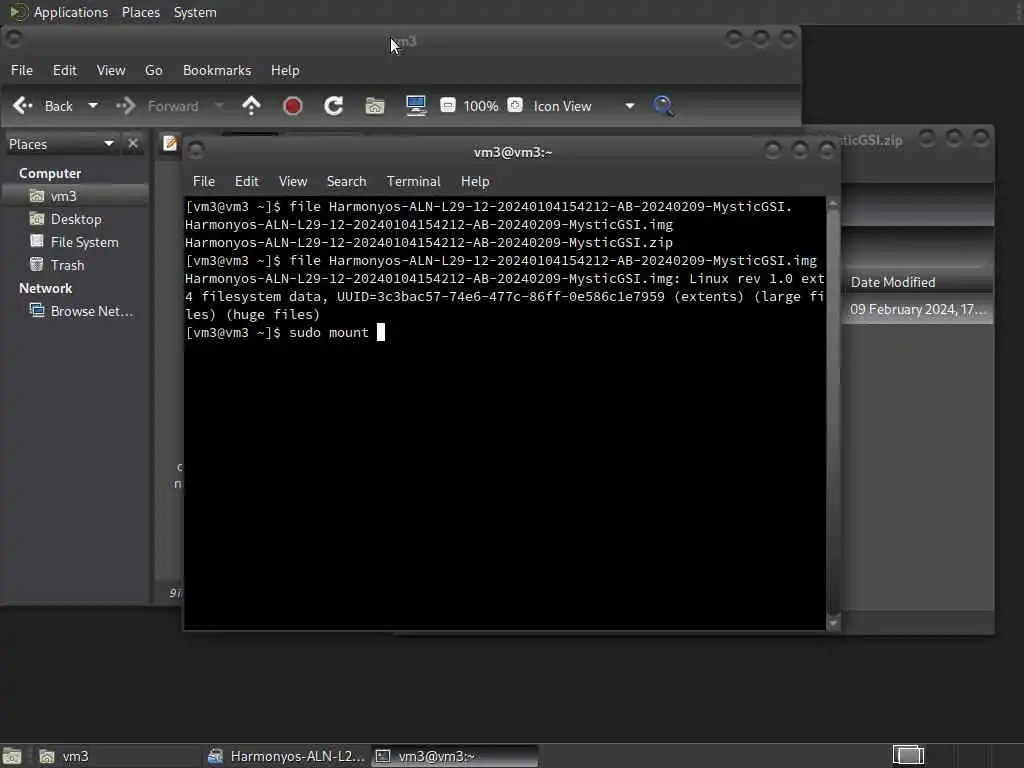Click the Back arrow in file manager toolbar
1024x768 pixels.
point(23,106)
